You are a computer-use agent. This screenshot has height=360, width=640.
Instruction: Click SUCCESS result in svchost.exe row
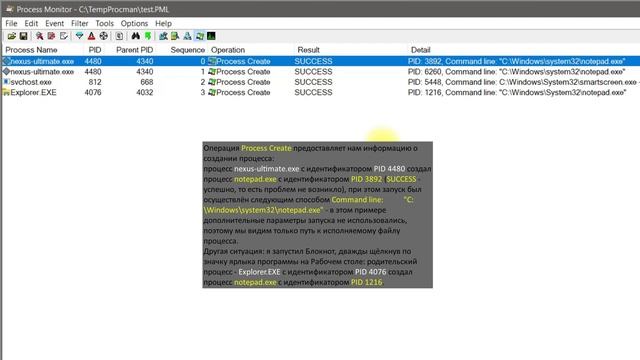click(x=313, y=82)
